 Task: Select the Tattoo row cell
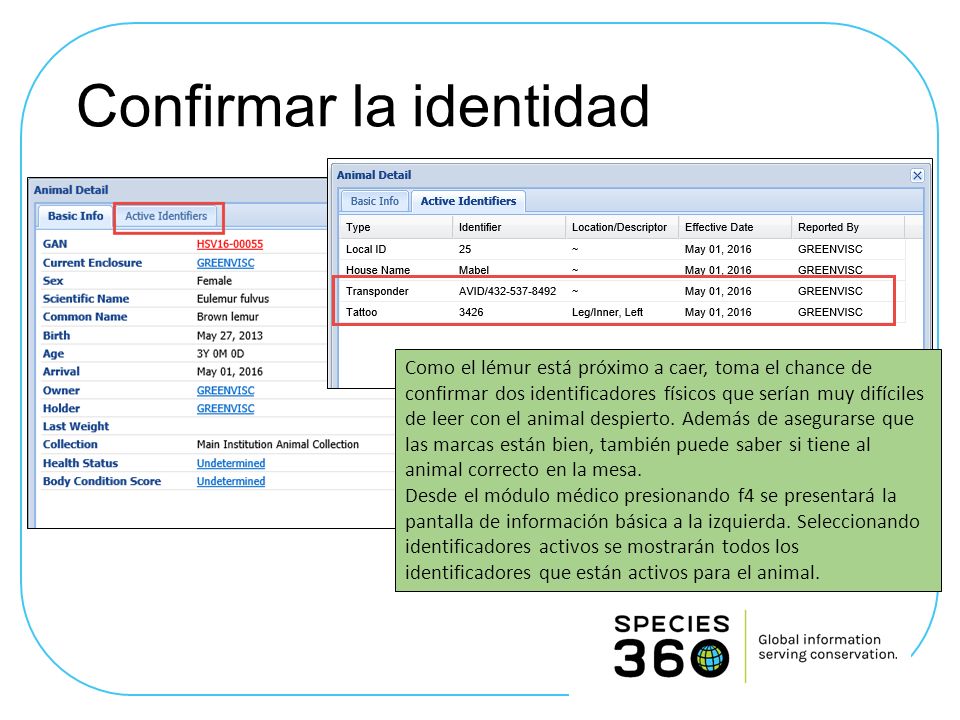click(x=361, y=312)
